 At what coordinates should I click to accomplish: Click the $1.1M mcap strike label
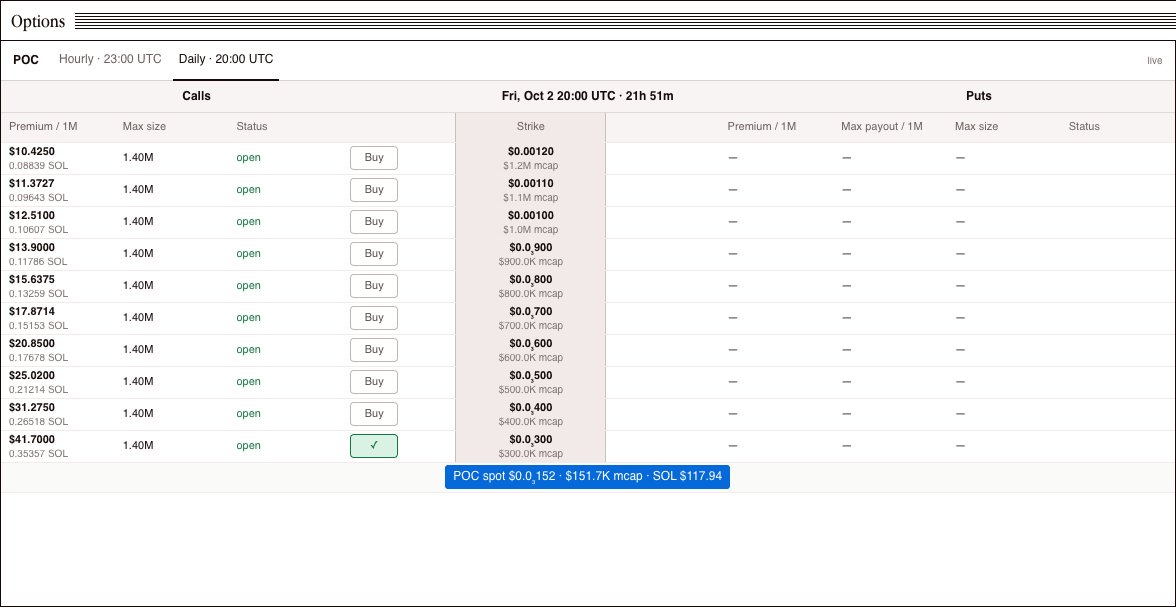[530, 197]
